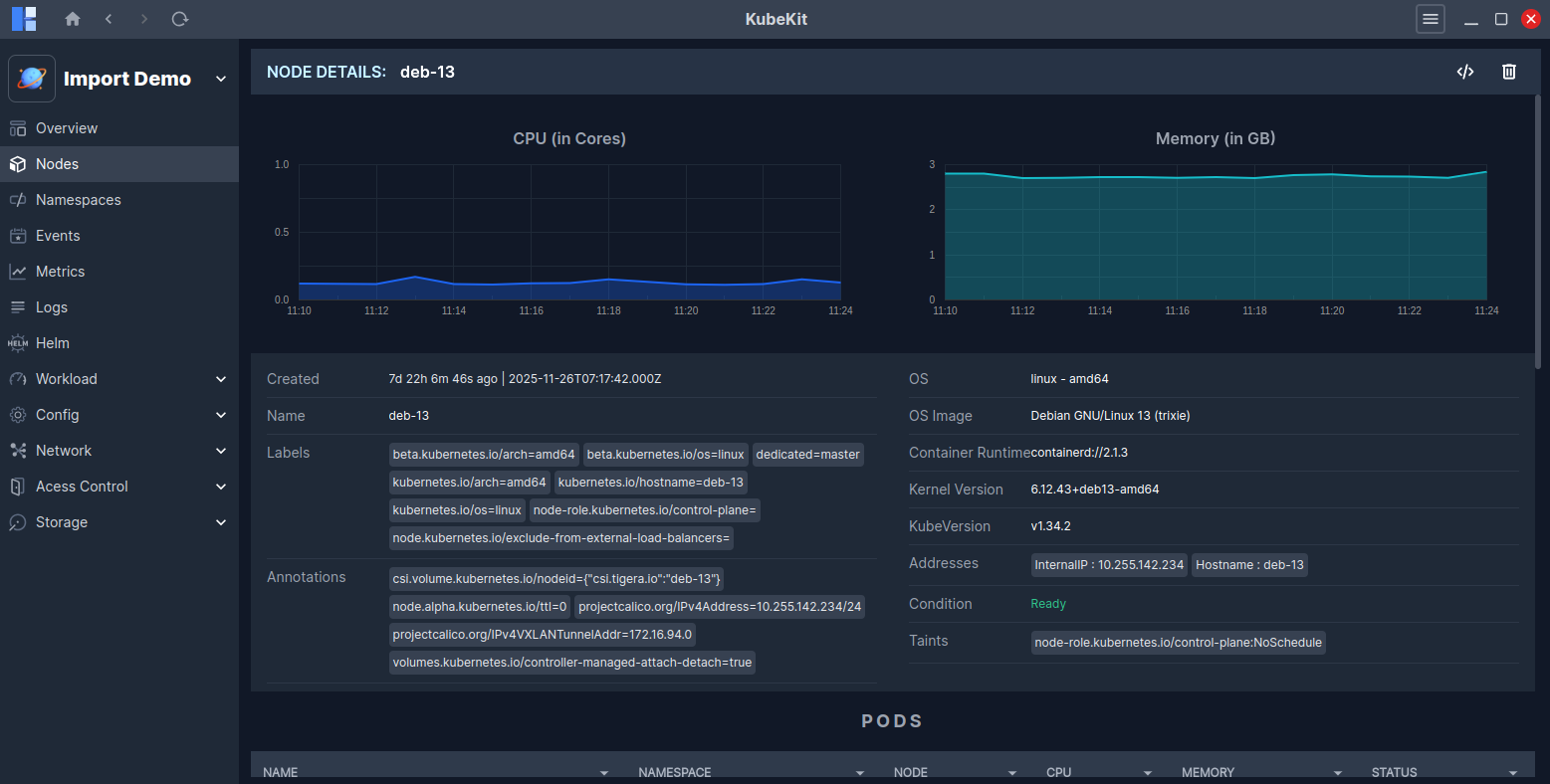Screen dimensions: 1550x784
Task: Click the Home navigation icon
Action: tap(72, 18)
